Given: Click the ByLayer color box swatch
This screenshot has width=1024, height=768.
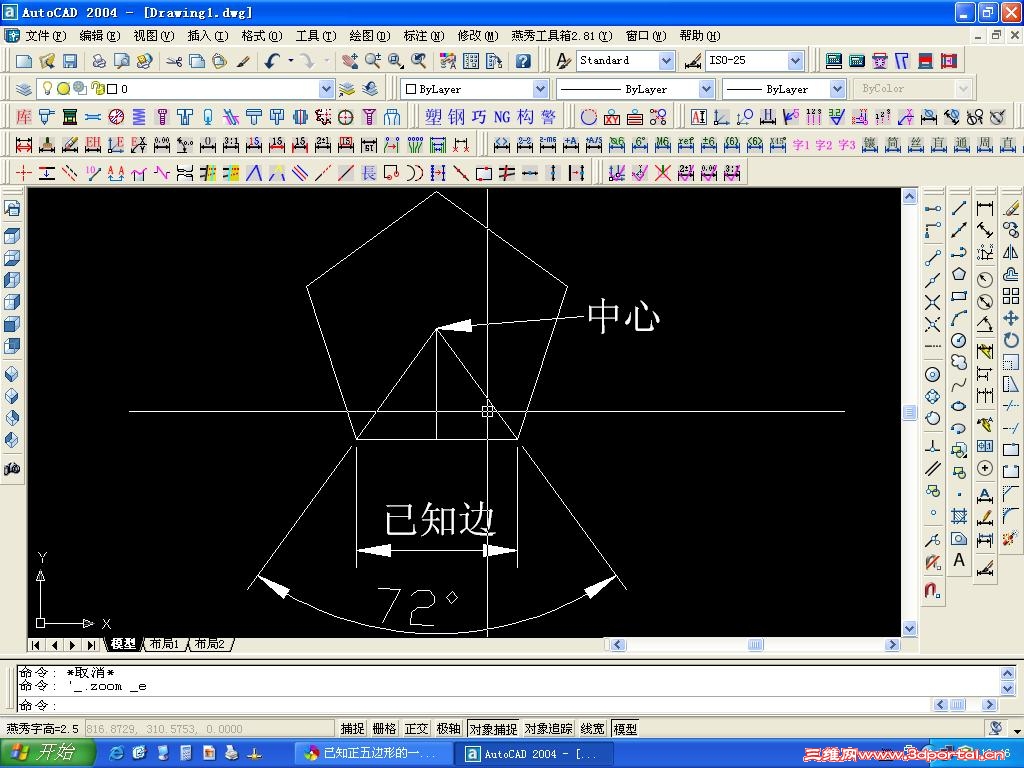Looking at the screenshot, I should point(411,89).
